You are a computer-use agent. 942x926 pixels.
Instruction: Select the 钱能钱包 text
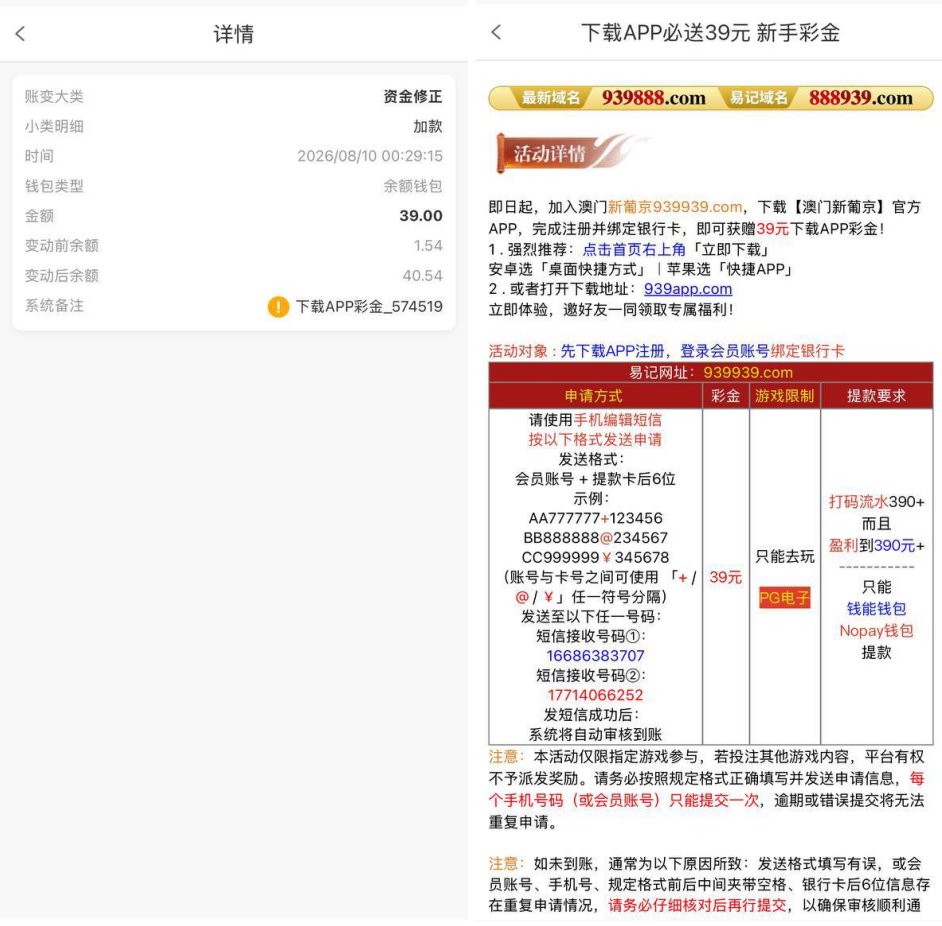(877, 609)
